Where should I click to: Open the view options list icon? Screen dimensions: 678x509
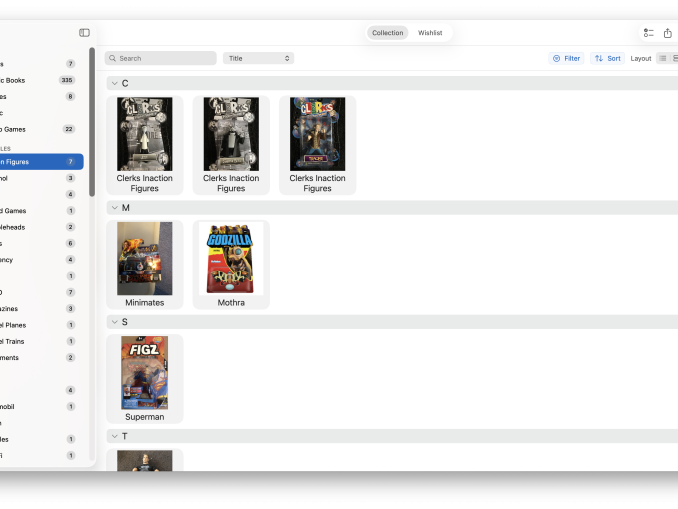648,33
